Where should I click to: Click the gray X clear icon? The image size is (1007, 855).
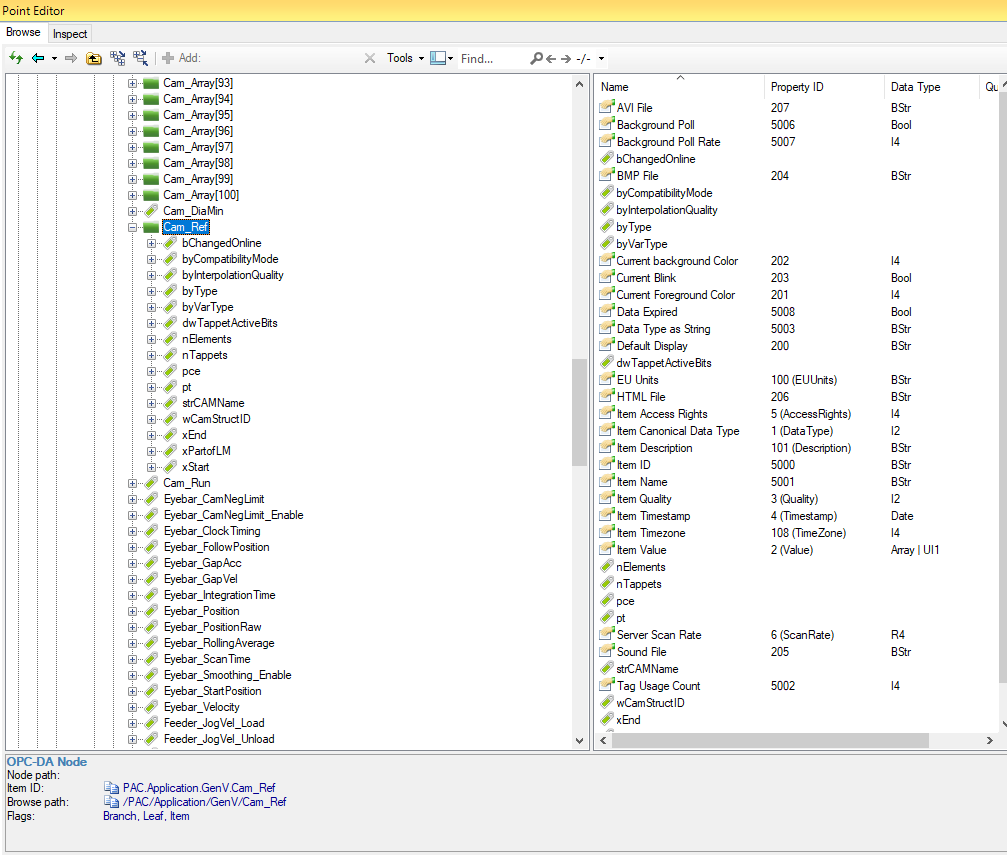click(370, 58)
